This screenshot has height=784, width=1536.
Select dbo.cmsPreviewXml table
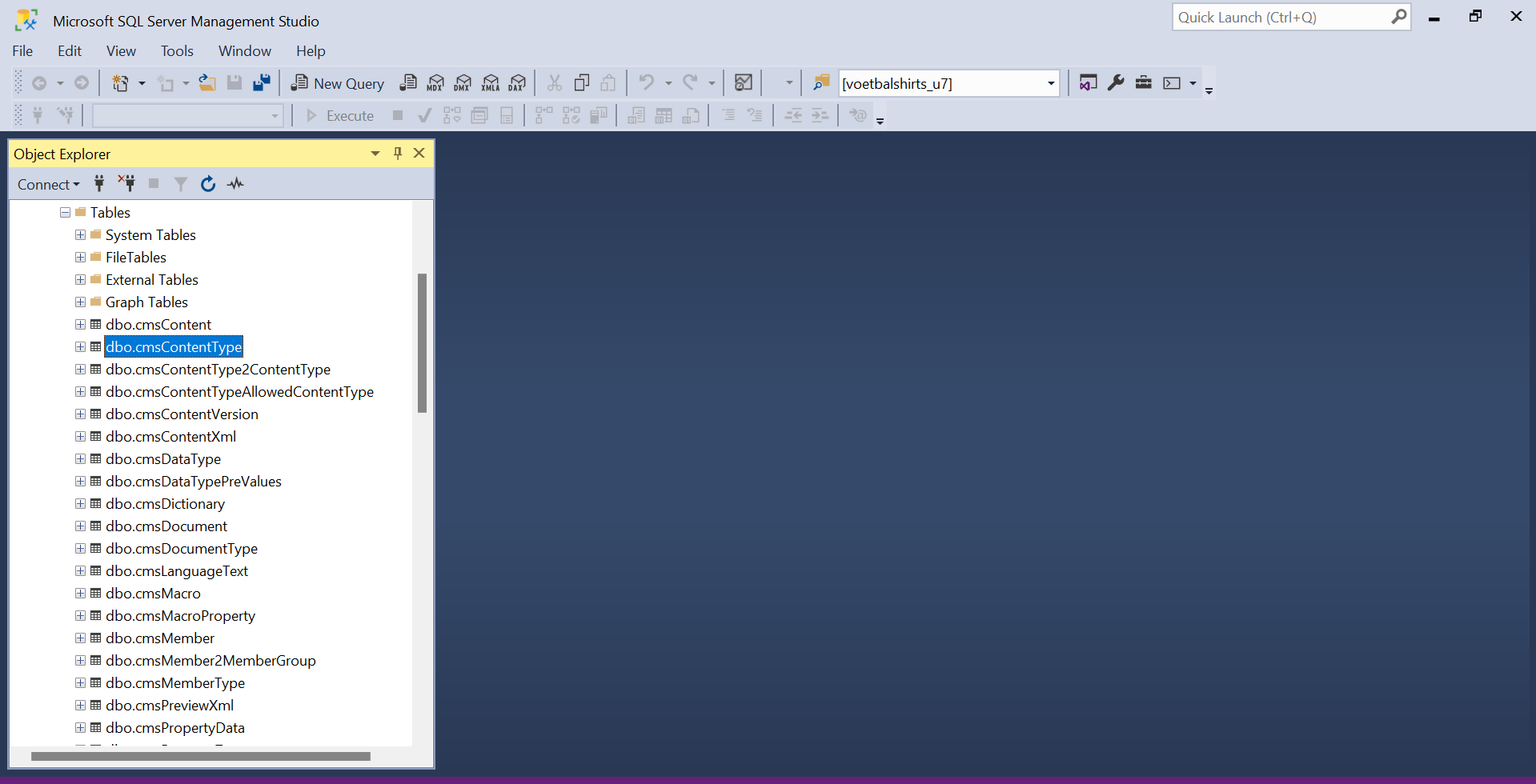click(x=170, y=706)
